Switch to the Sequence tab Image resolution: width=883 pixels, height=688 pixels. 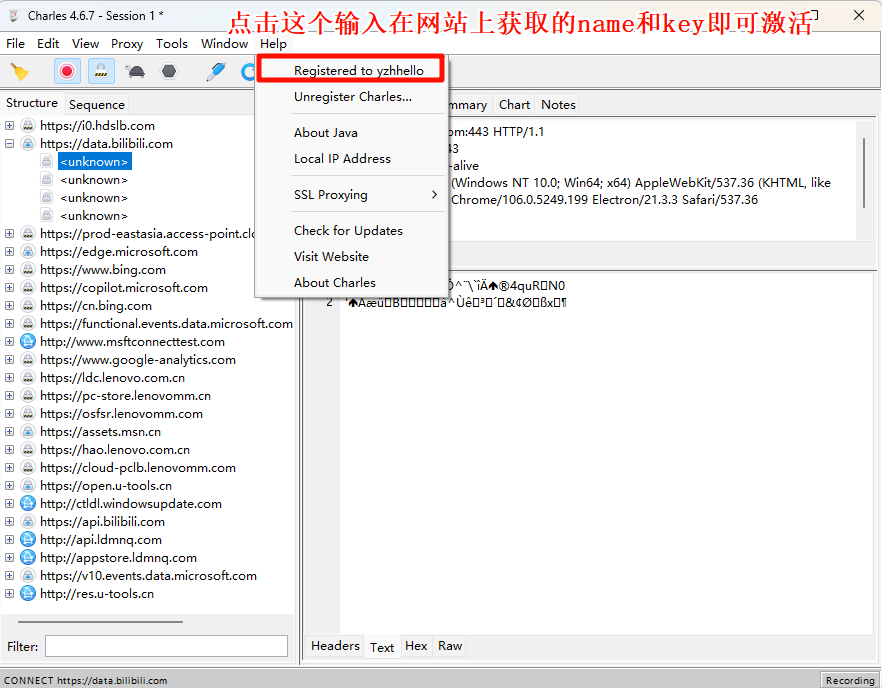[x=97, y=104]
